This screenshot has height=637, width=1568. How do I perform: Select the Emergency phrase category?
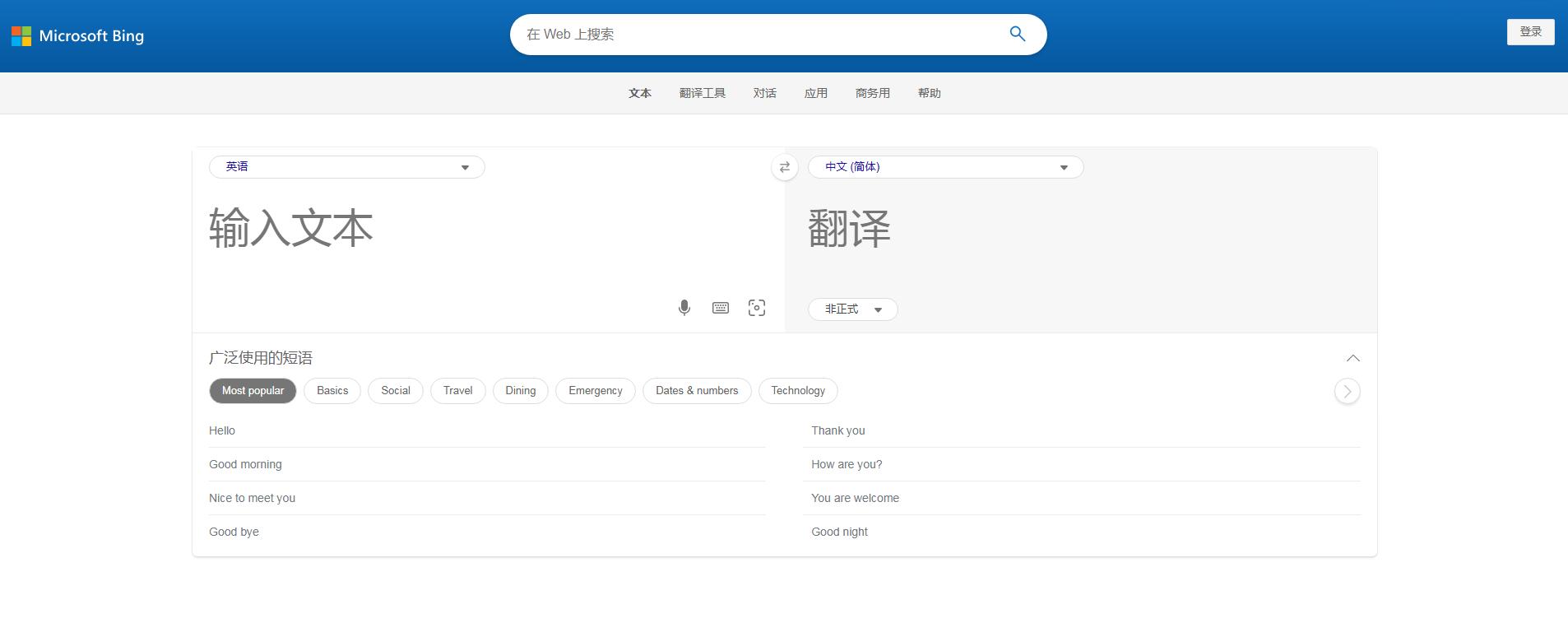tap(595, 391)
